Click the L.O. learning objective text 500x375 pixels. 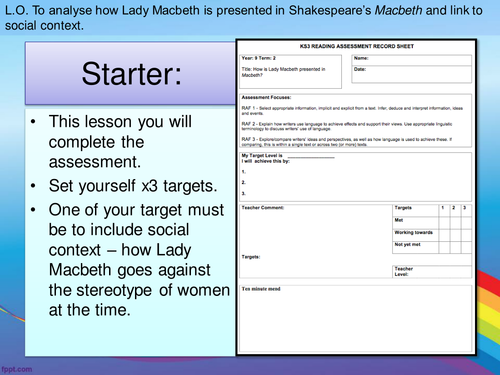pyautogui.click(x=244, y=18)
